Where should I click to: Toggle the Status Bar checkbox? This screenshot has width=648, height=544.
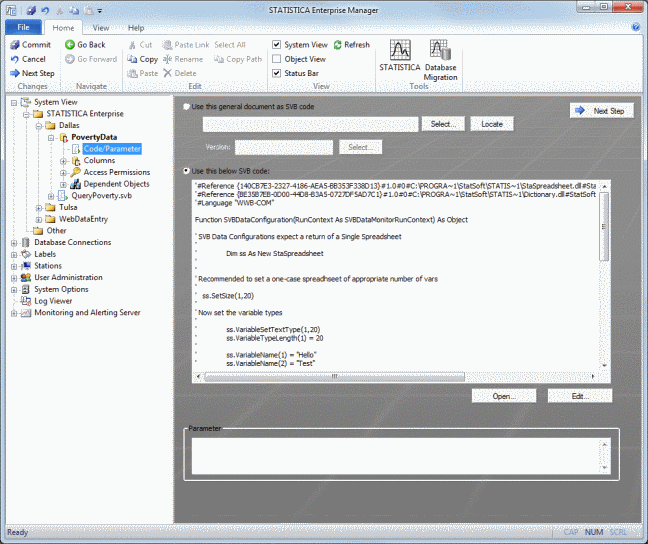coord(276,73)
